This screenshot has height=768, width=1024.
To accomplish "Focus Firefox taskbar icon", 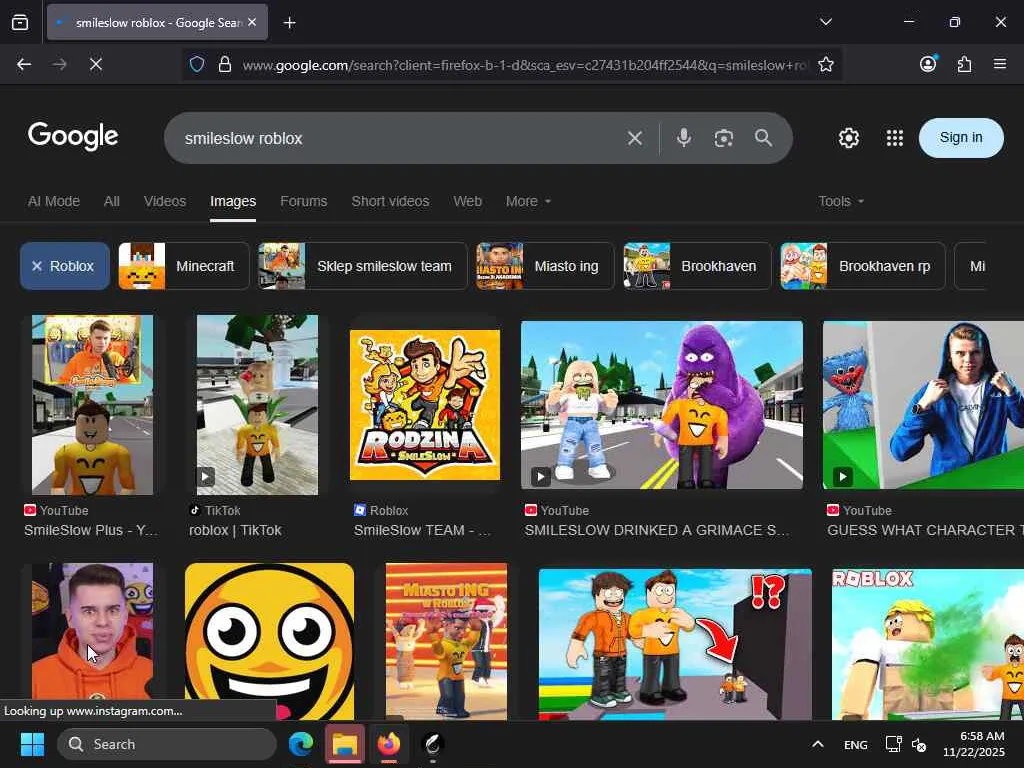I will coord(389,744).
